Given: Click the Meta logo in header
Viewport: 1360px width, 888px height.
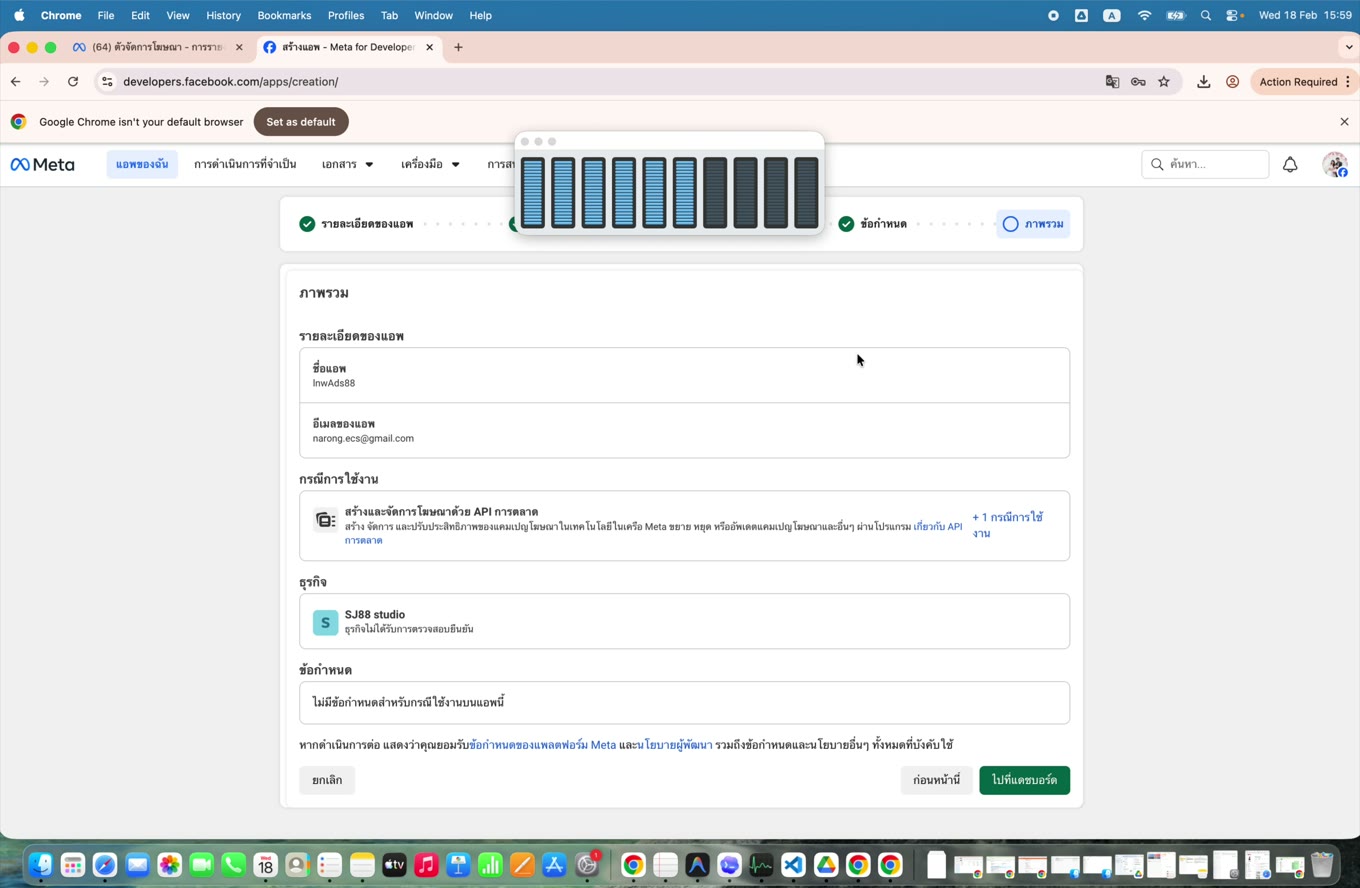Looking at the screenshot, I should point(42,165).
